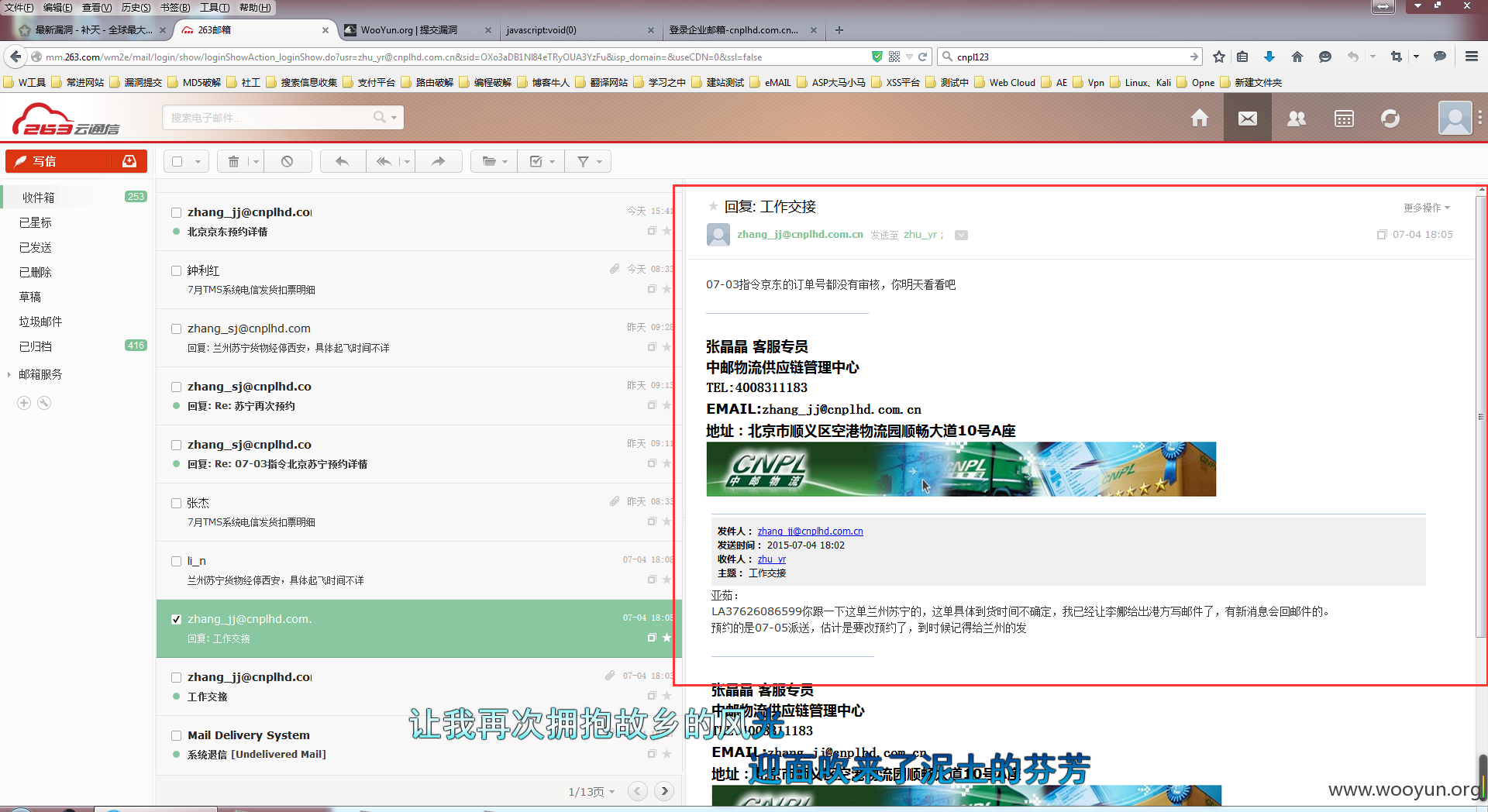Screen dimensions: 1488x812
Task: Check the 张杰 email checkbox
Action: (x=177, y=503)
